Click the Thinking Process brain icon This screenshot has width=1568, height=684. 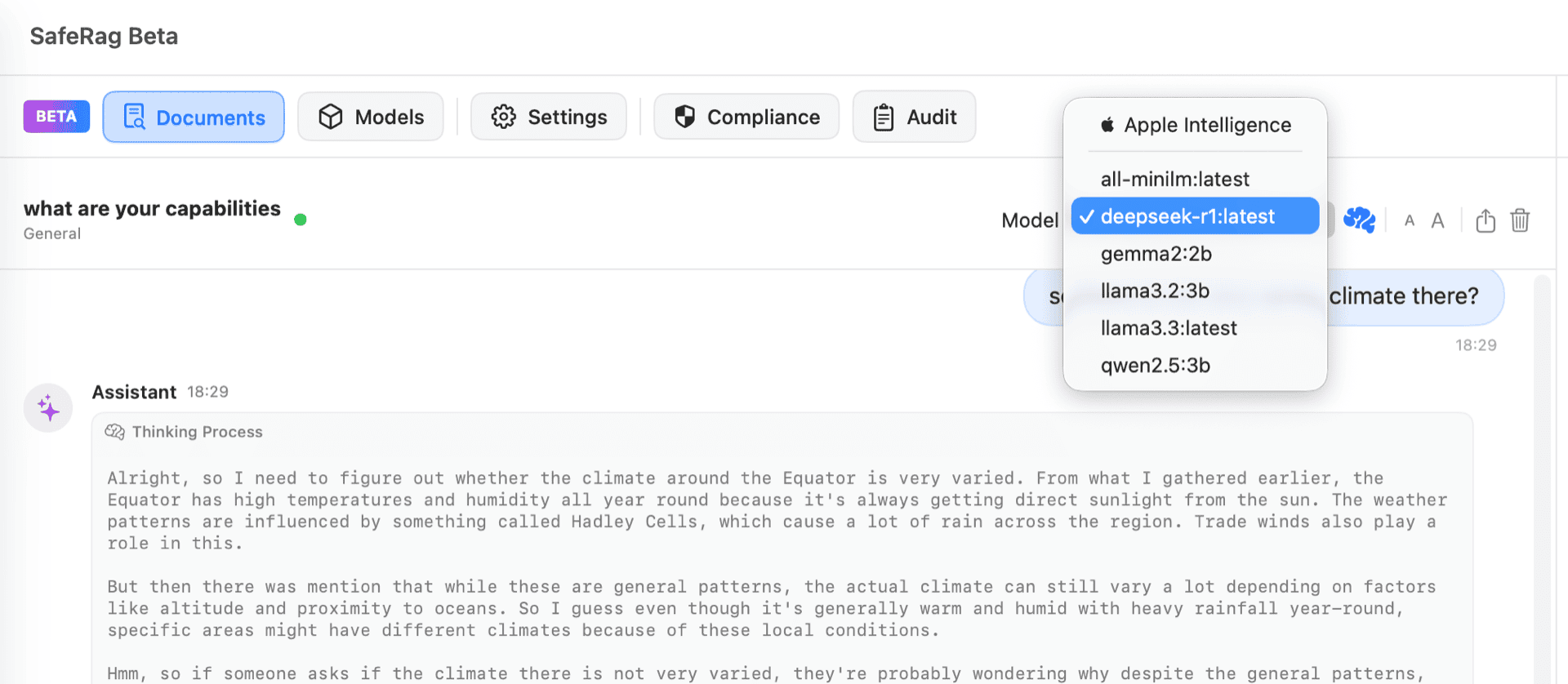(x=114, y=432)
